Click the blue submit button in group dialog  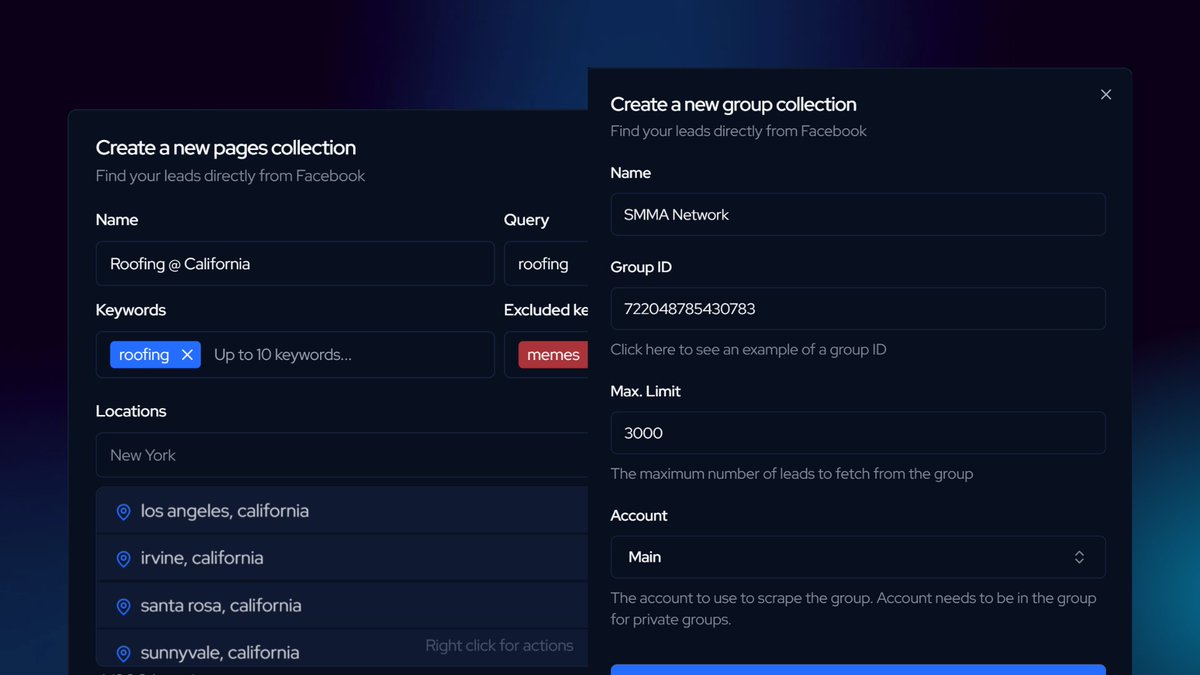click(858, 669)
